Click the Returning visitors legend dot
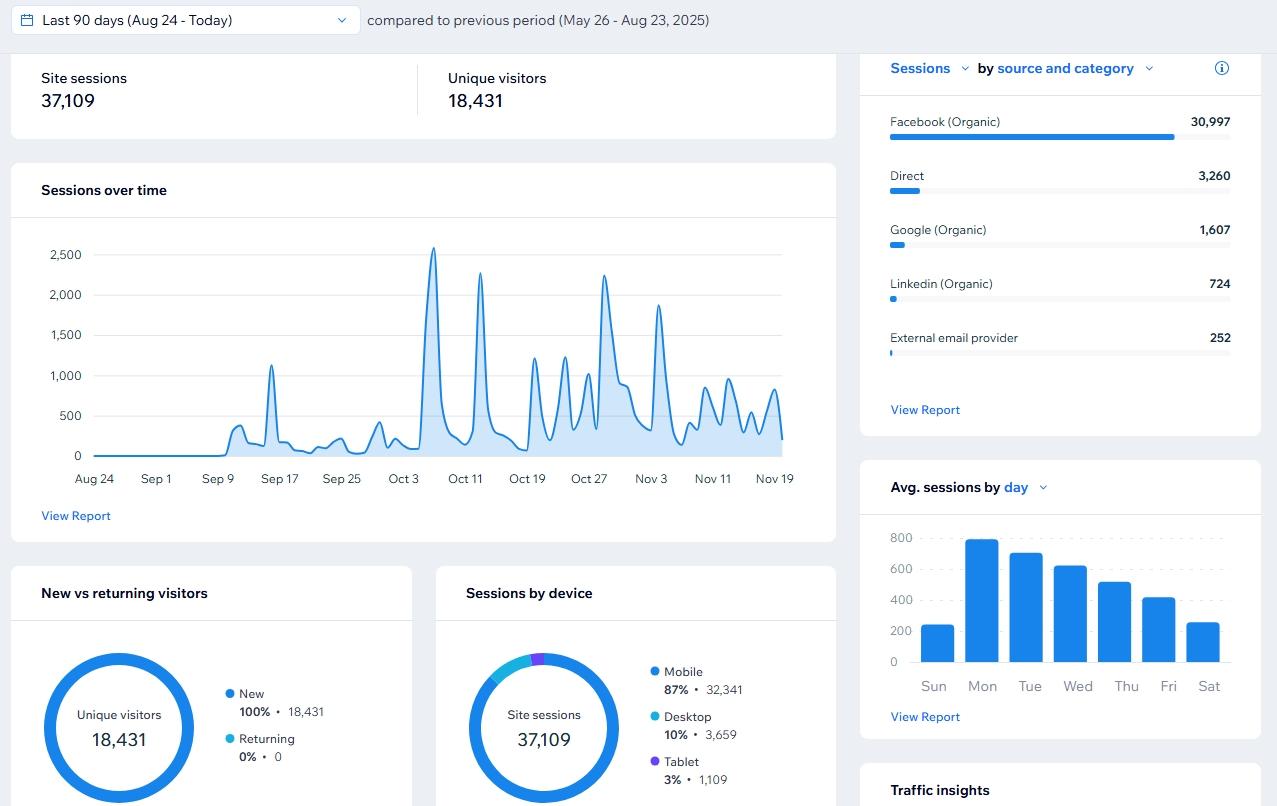This screenshot has height=806, width=1277. coord(230,739)
